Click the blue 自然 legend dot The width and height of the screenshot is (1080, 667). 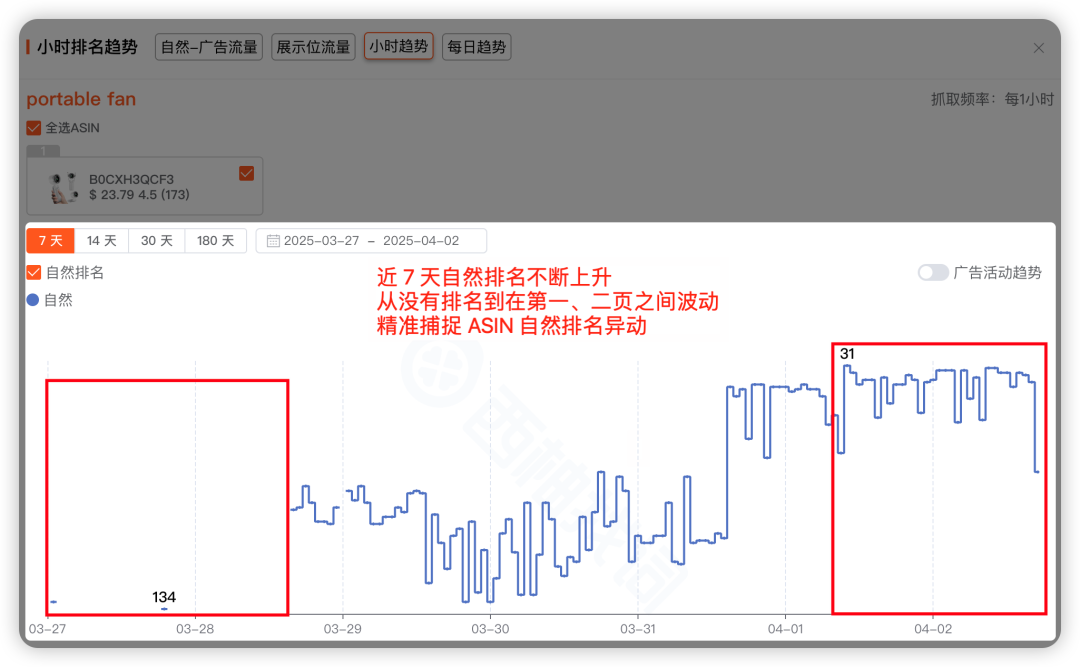click(x=33, y=299)
